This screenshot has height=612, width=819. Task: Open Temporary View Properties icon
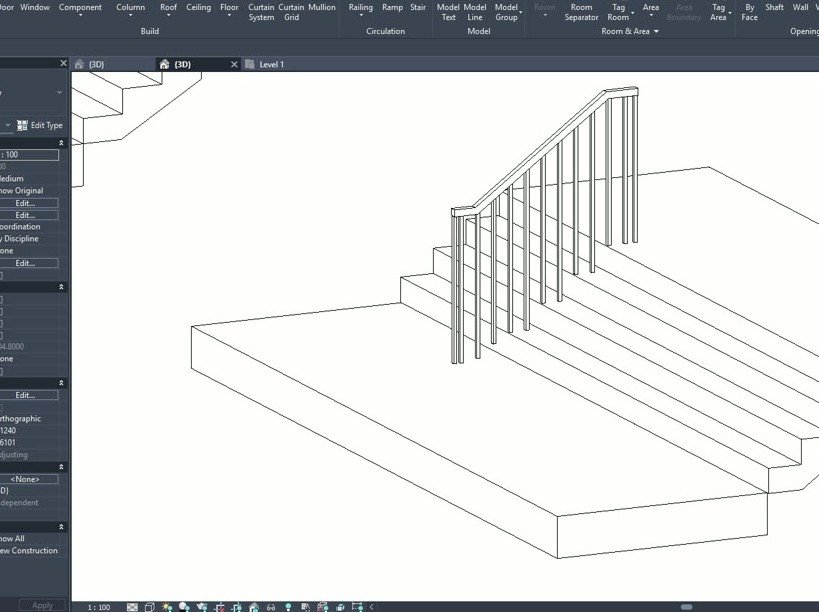306,607
